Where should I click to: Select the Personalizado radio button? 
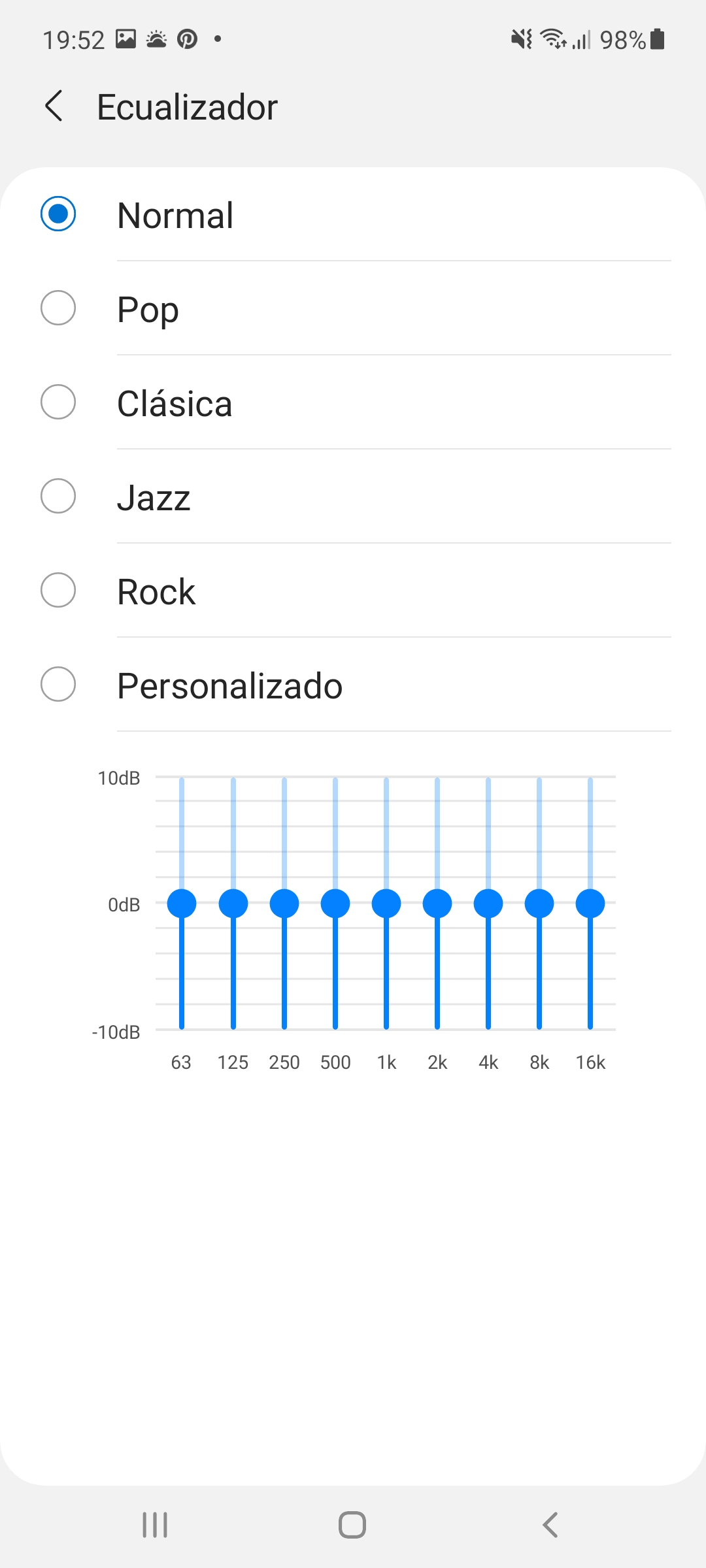(58, 684)
